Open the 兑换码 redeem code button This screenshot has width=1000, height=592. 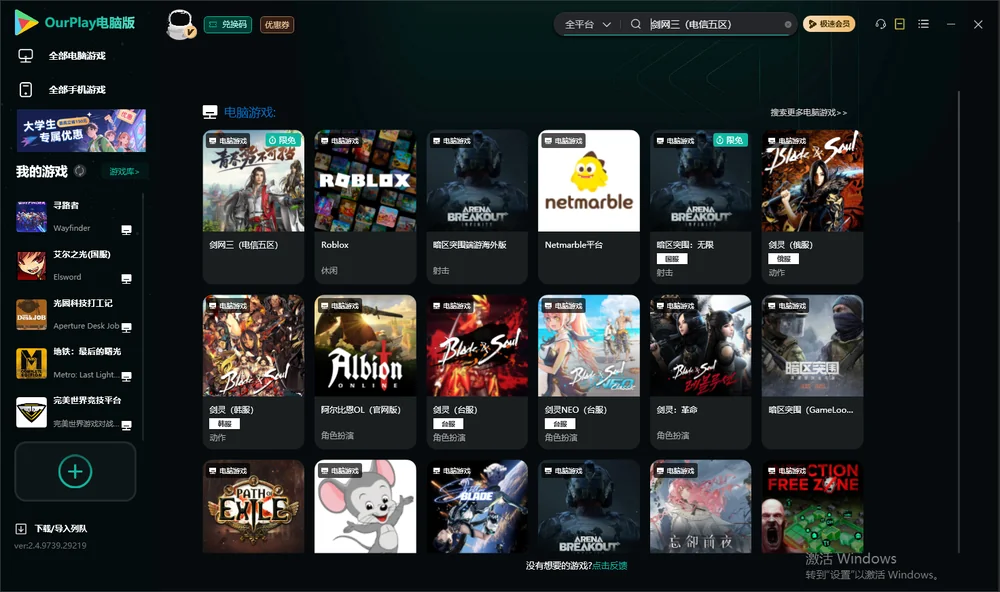pyautogui.click(x=228, y=25)
